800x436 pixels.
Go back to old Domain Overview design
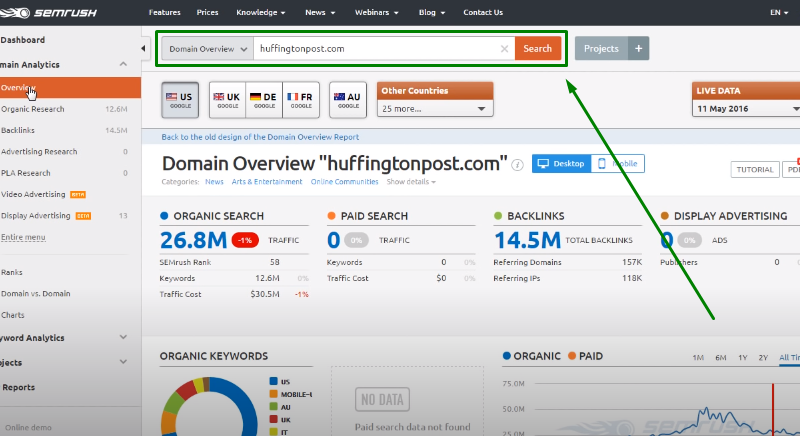click(x=260, y=137)
